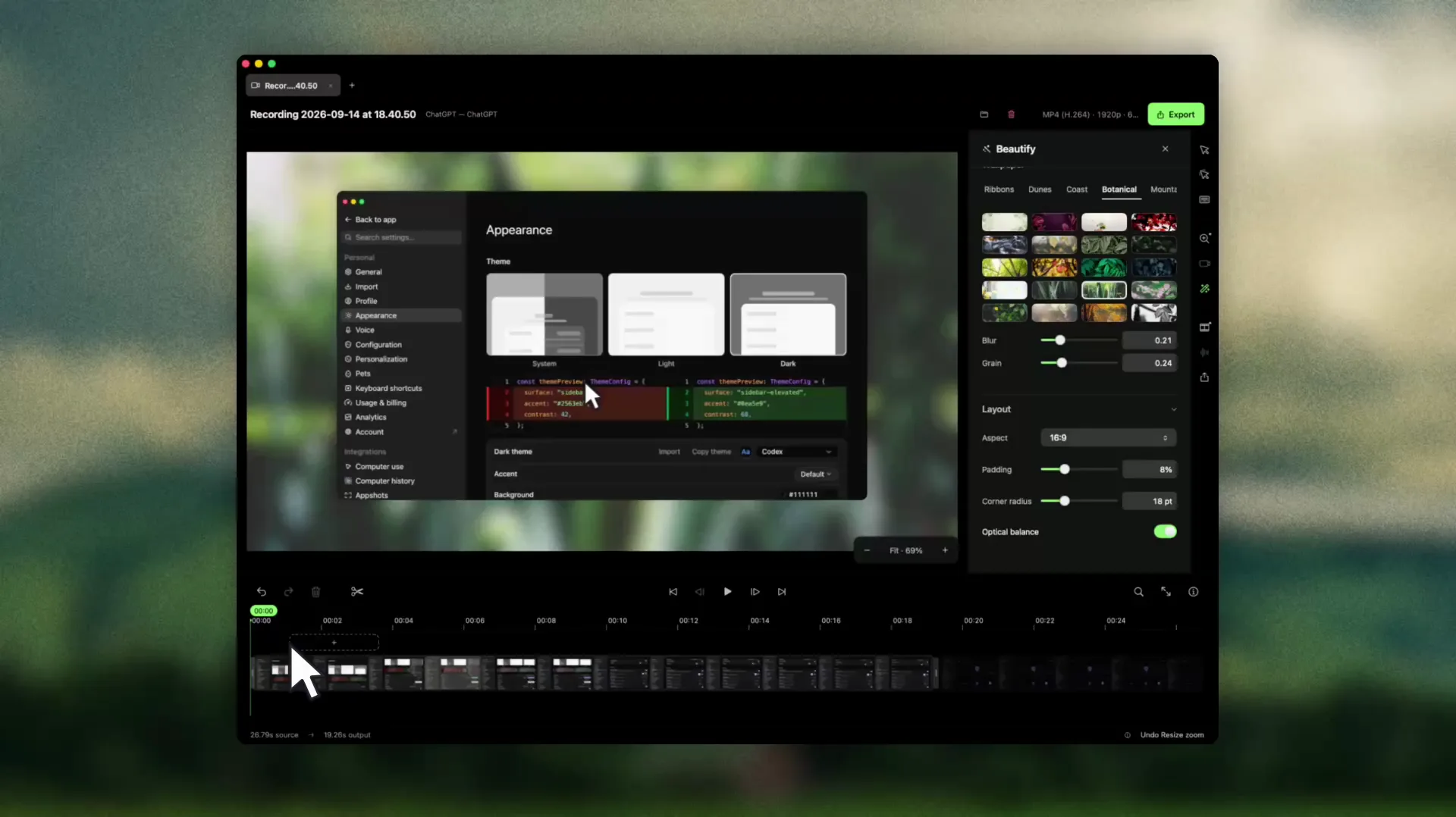
Task: Collapse the Layout section
Action: click(x=1174, y=409)
